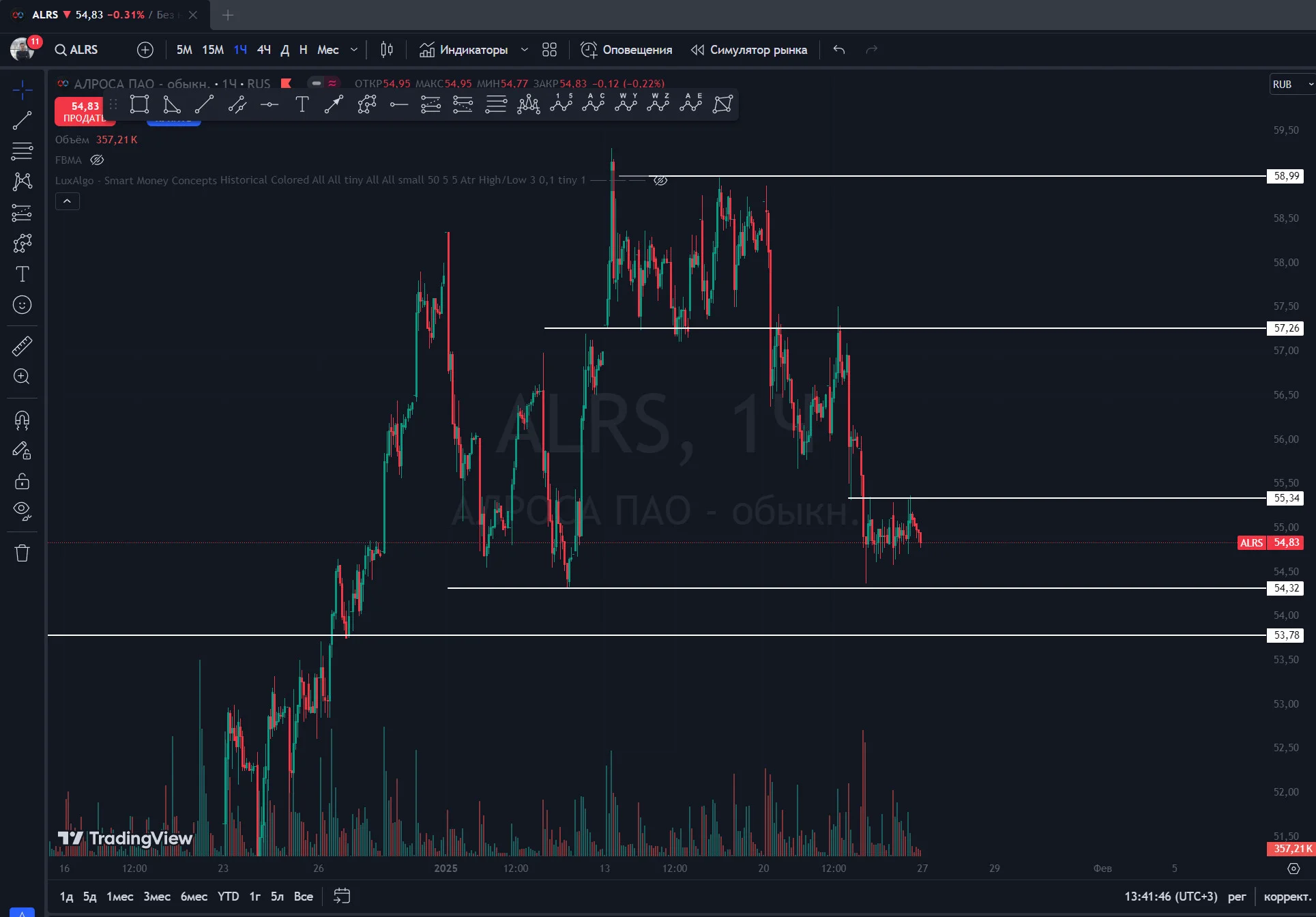The image size is (1316, 917).
Task: Open the emoji icons tool
Action: (x=22, y=305)
